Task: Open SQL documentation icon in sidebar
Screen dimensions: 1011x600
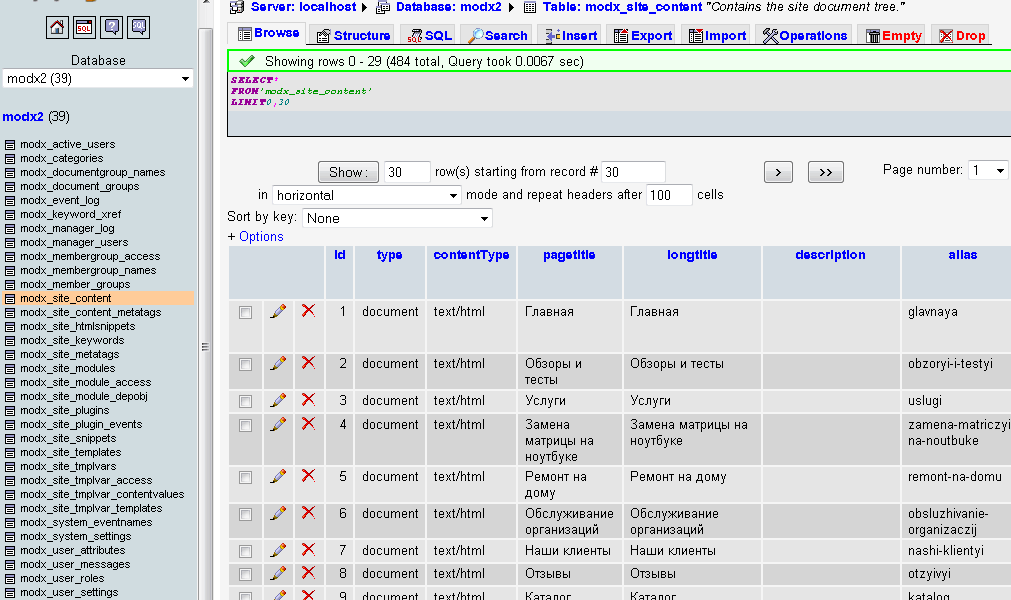Action: 139,27
